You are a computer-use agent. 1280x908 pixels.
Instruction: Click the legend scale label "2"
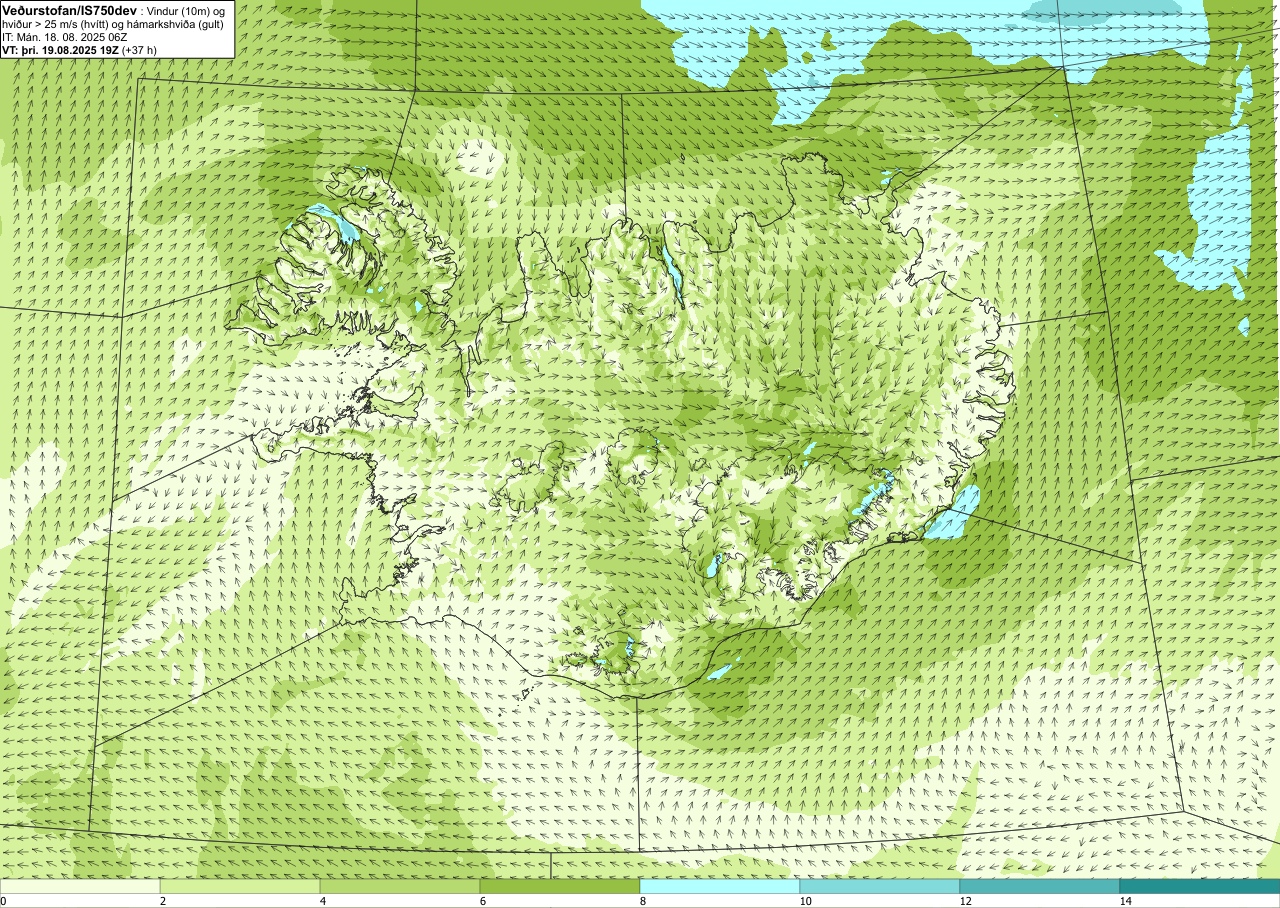coord(162,901)
